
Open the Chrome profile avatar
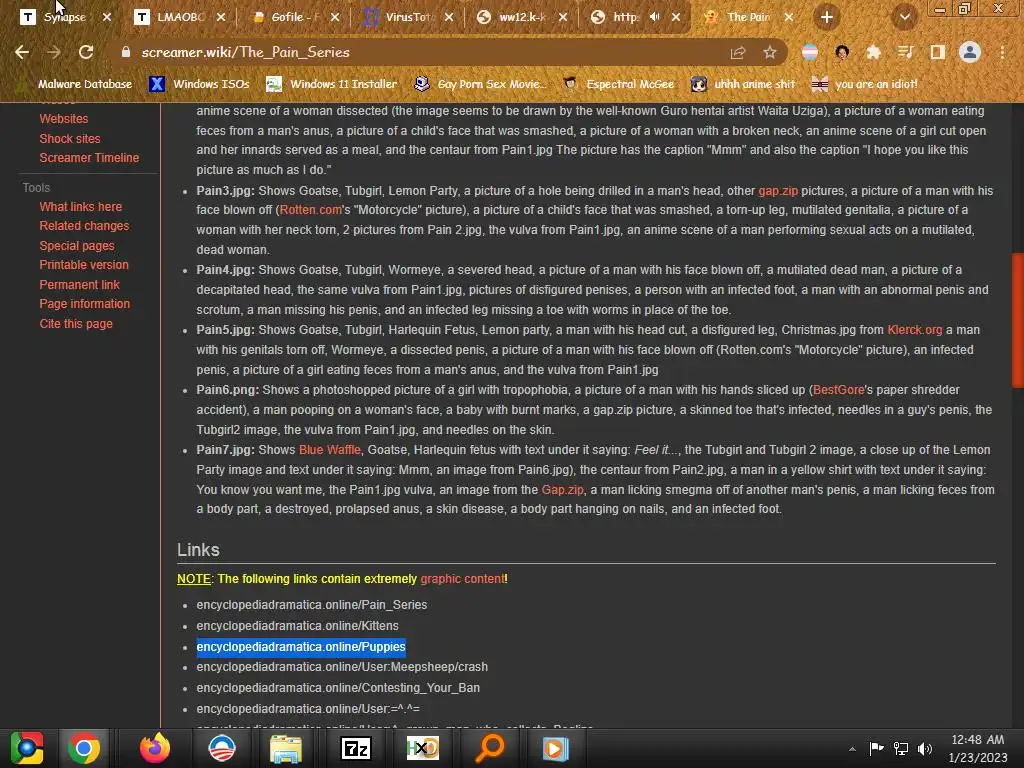pos(970,52)
